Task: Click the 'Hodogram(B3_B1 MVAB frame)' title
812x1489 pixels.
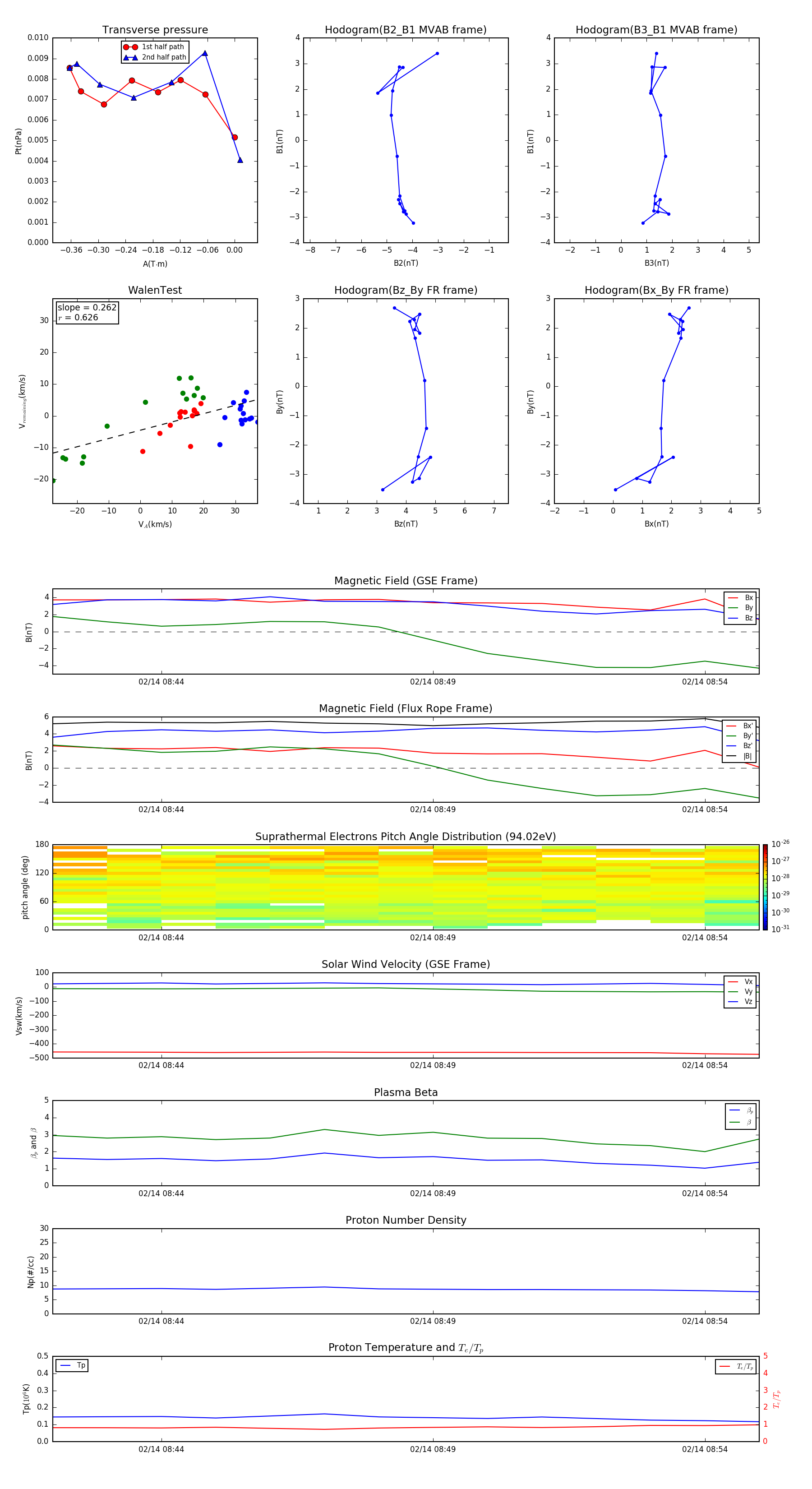Action: point(656,30)
